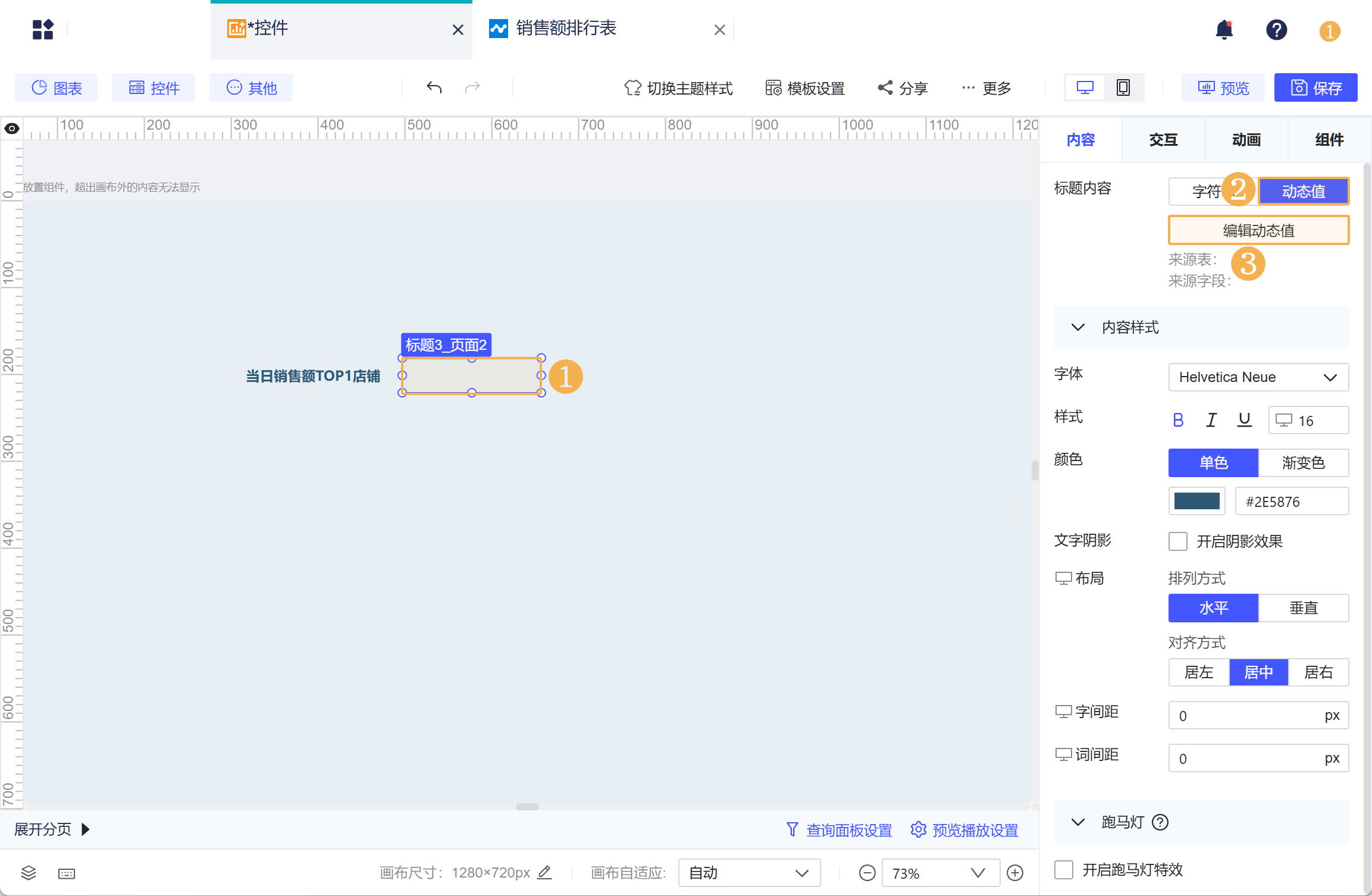Switch to the 交互 panel tab
Image resolution: width=1372 pixels, height=896 pixels.
pos(1163,139)
